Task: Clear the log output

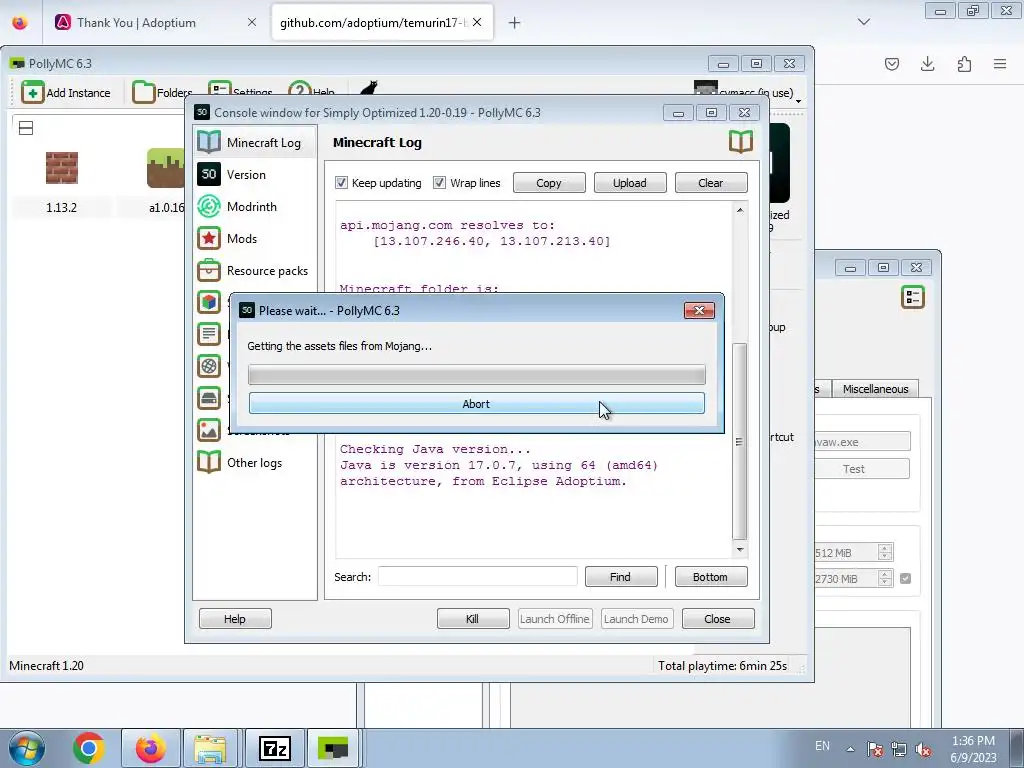Action: (711, 183)
